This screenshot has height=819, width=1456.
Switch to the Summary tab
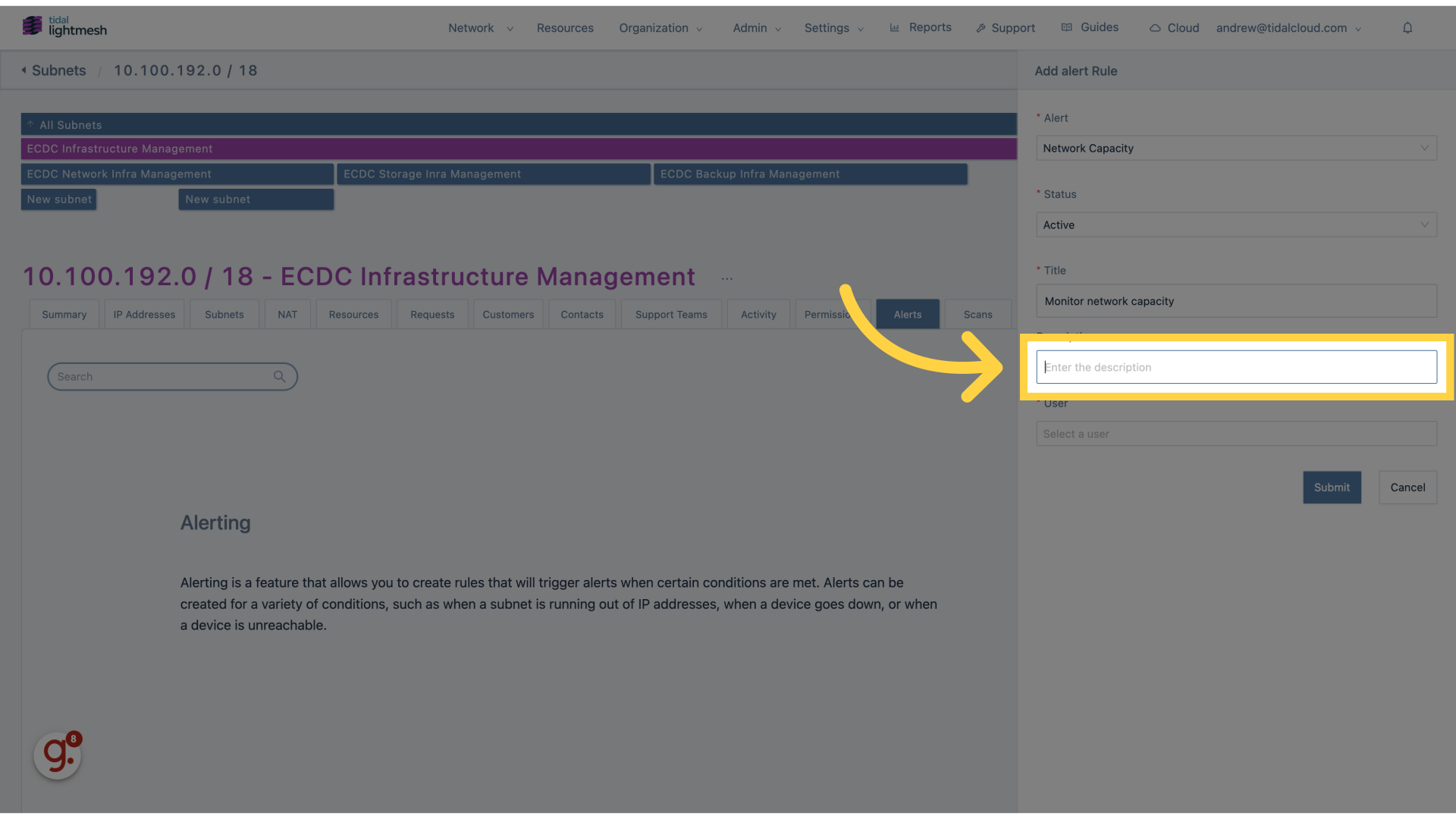[62, 314]
